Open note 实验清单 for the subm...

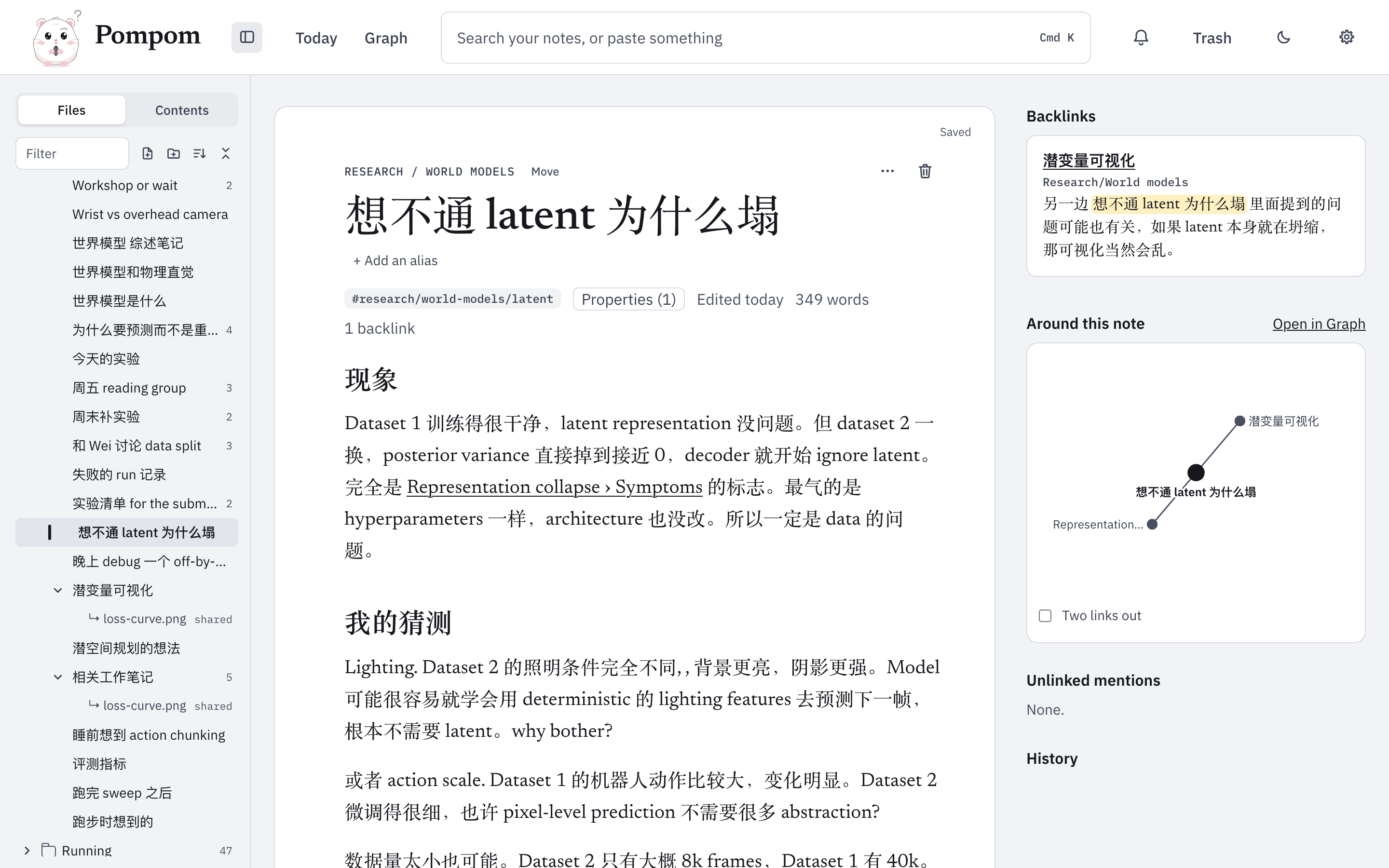pos(127,503)
